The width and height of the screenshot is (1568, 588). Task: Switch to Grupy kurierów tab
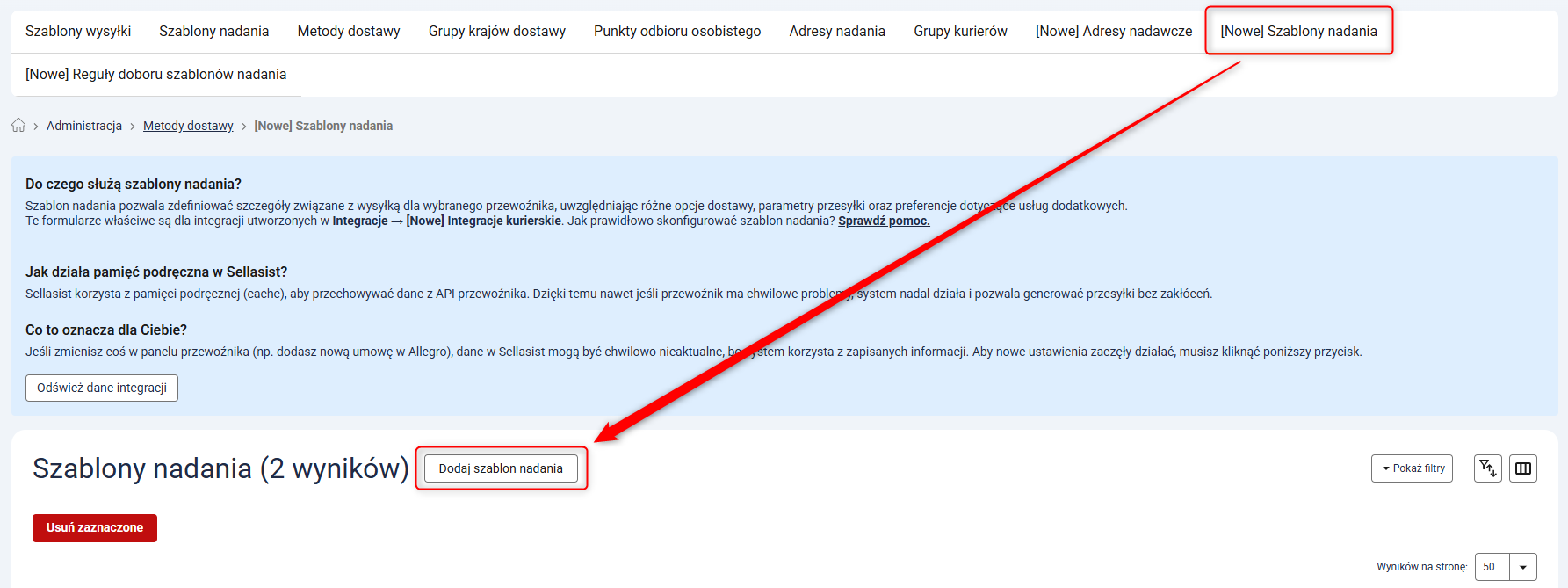(960, 32)
